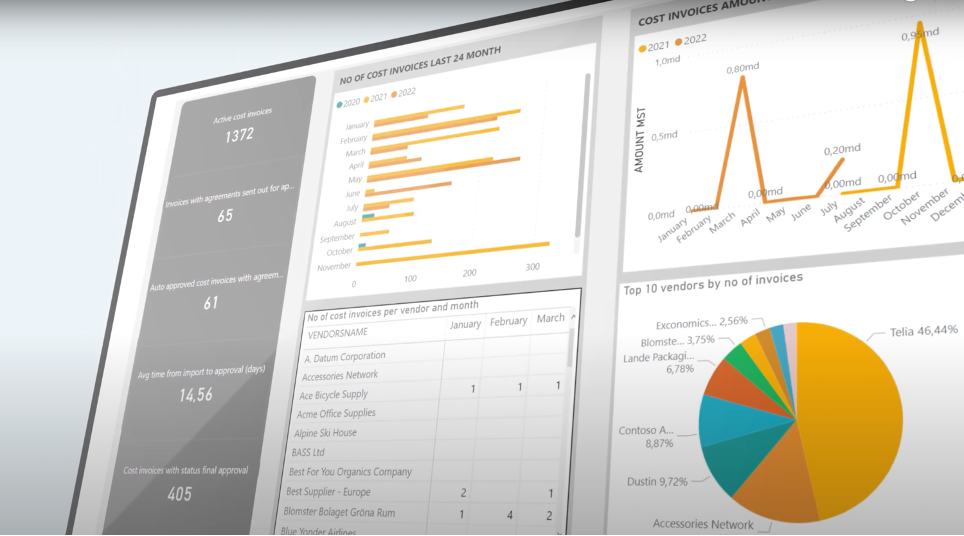Sort table by January column header
The width and height of the screenshot is (964, 536).
tap(465, 325)
